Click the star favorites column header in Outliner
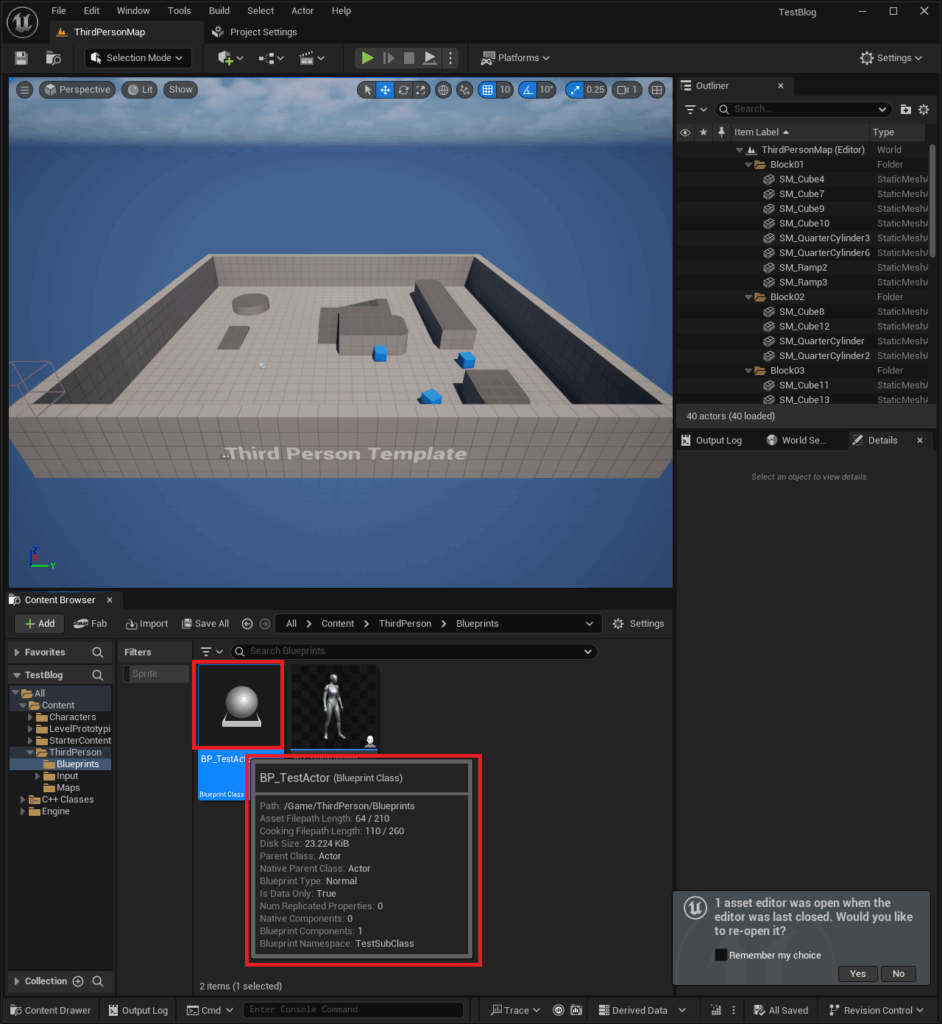This screenshot has height=1024, width=942. tap(704, 133)
